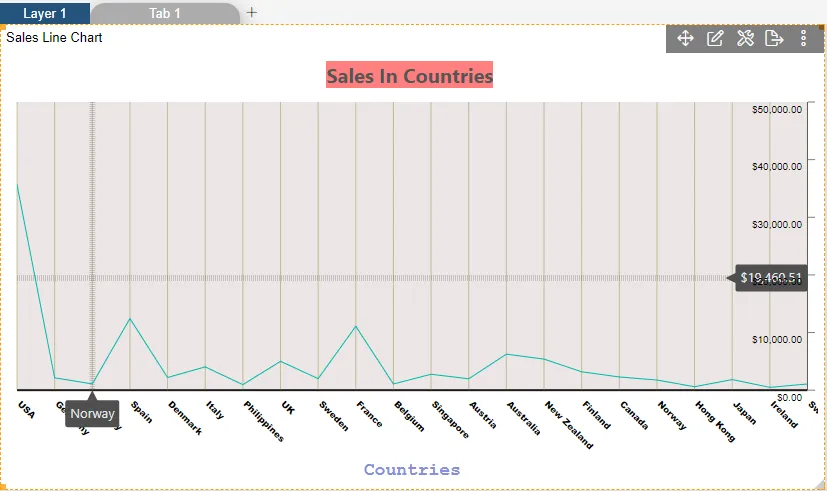Click the $10,000.00 y-axis label

pos(776,339)
